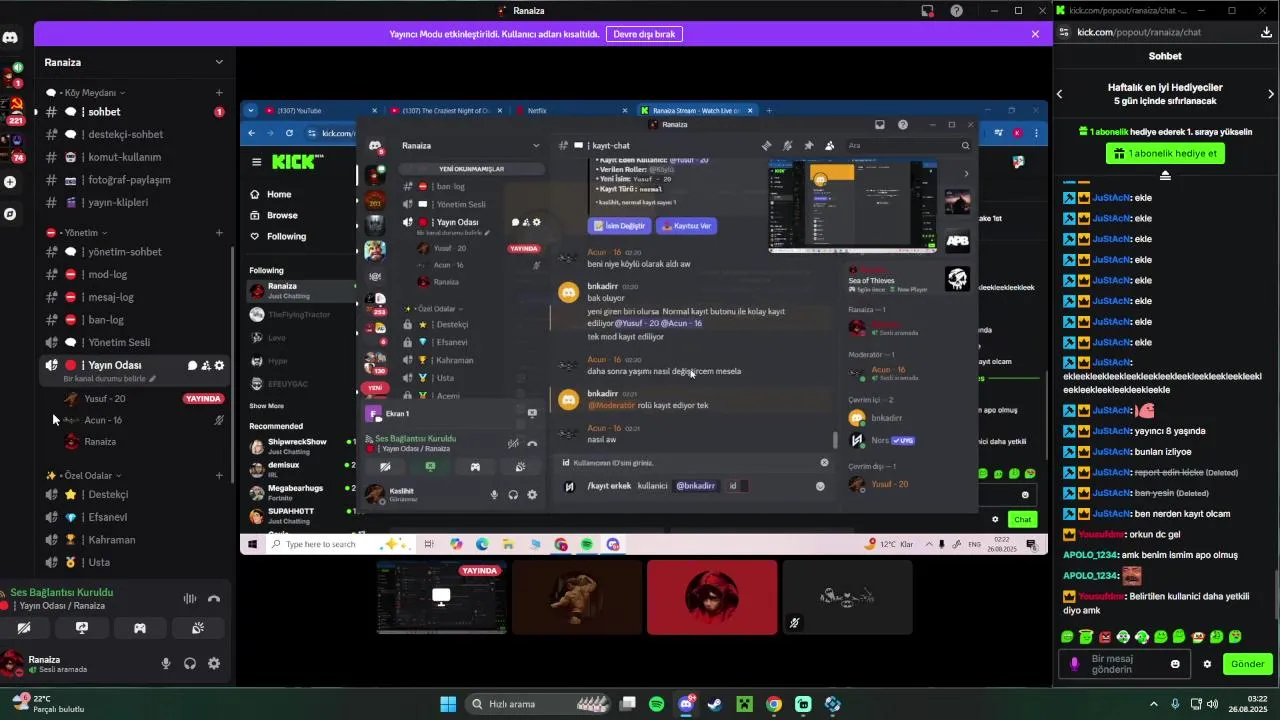
Task: Click 'Bir kanal durumu belirle' status text
Action: (x=106, y=379)
